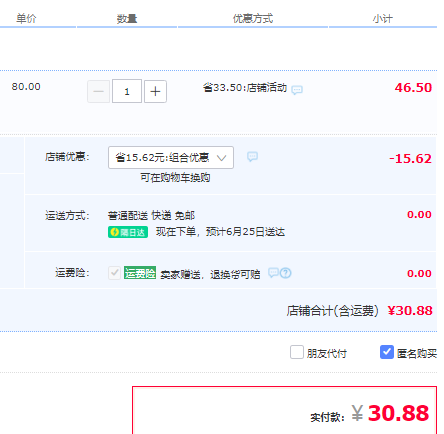Click the quantity input field
The height and width of the screenshot is (434, 444).
(127, 91)
